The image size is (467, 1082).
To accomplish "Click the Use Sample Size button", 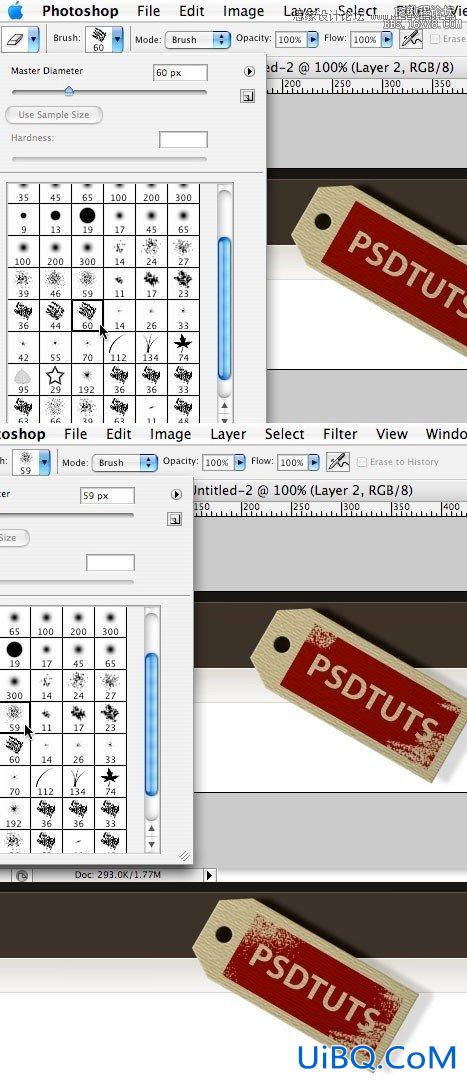I will (54, 115).
